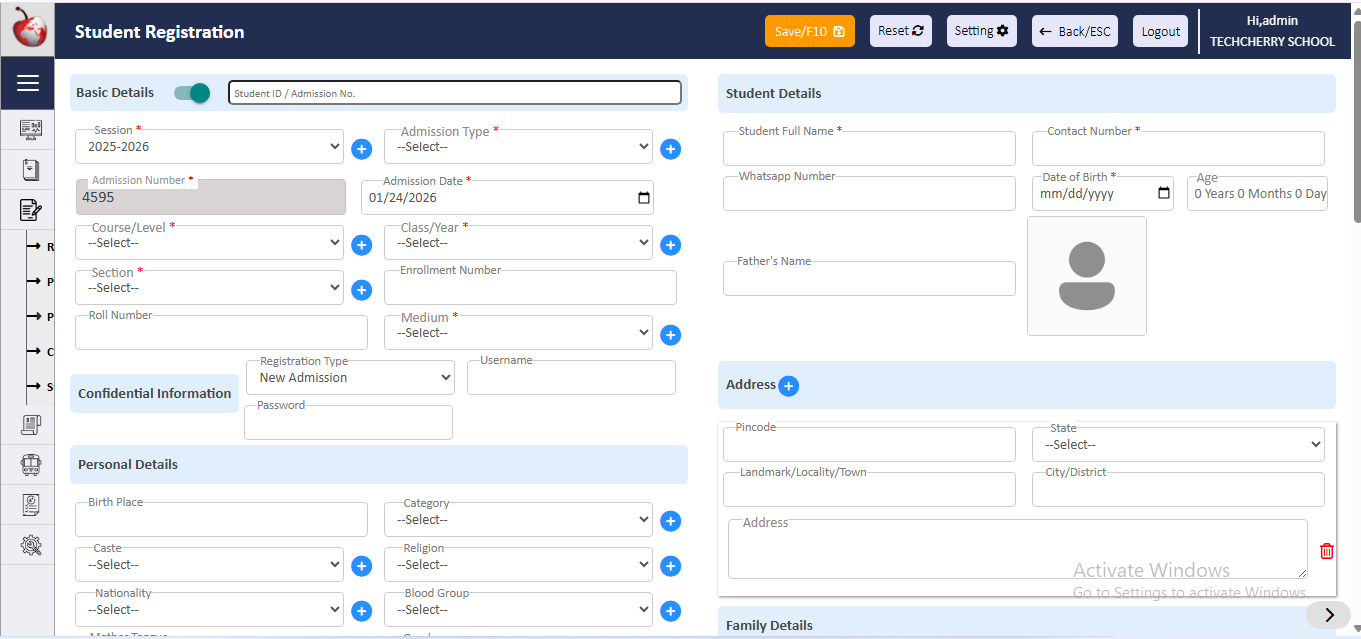Click the bus transport icon in sidebar
The height and width of the screenshot is (639, 1361).
(30, 465)
